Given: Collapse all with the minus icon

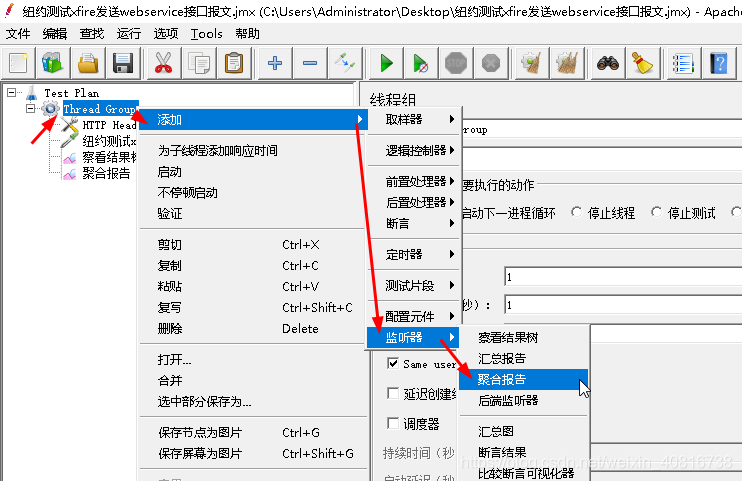Looking at the screenshot, I should (310, 63).
